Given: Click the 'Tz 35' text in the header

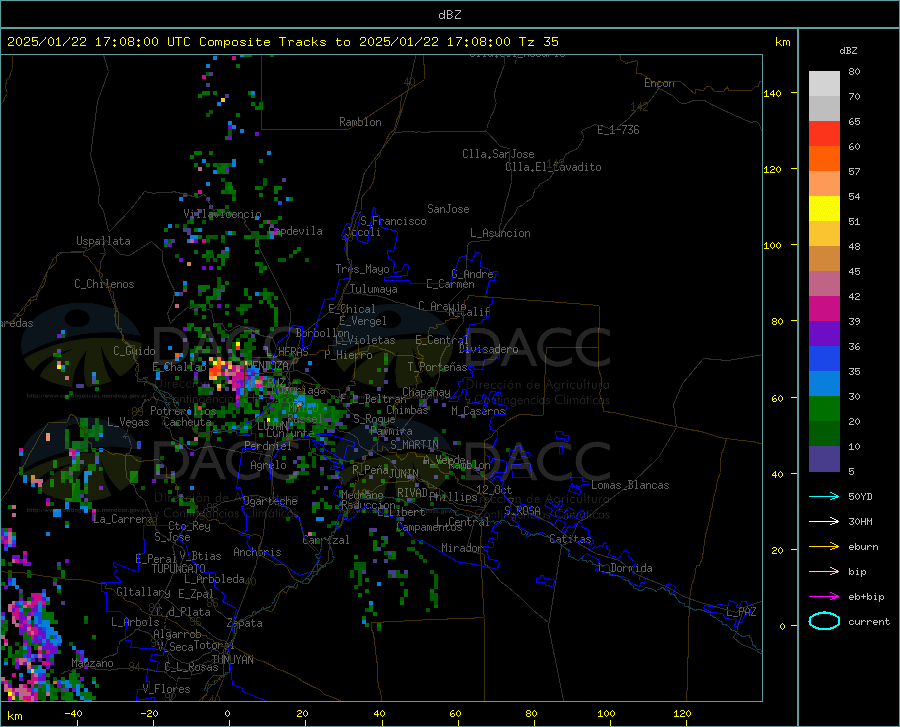Looking at the screenshot, I should point(539,42).
